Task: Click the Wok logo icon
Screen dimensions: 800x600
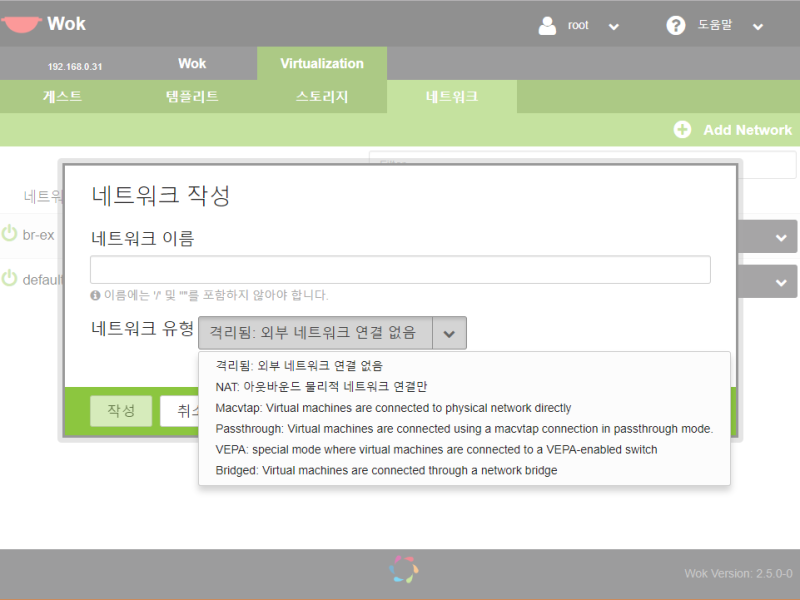Action: point(20,24)
